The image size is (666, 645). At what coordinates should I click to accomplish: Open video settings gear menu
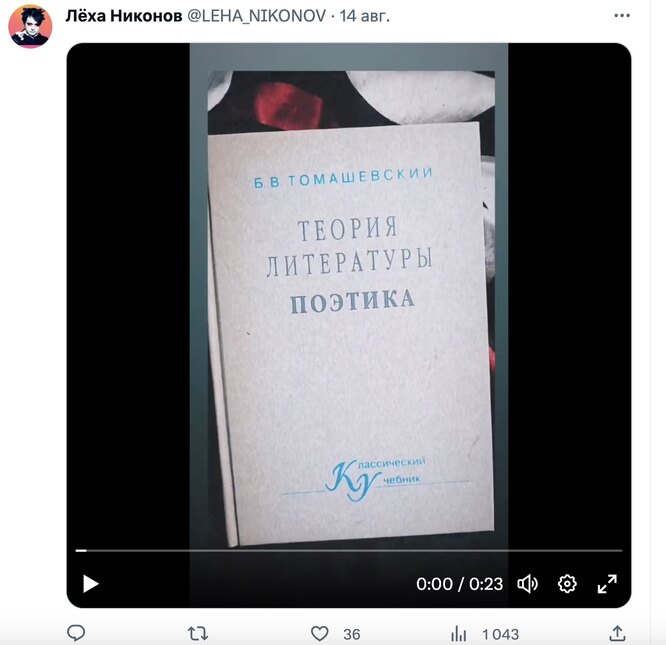[567, 583]
